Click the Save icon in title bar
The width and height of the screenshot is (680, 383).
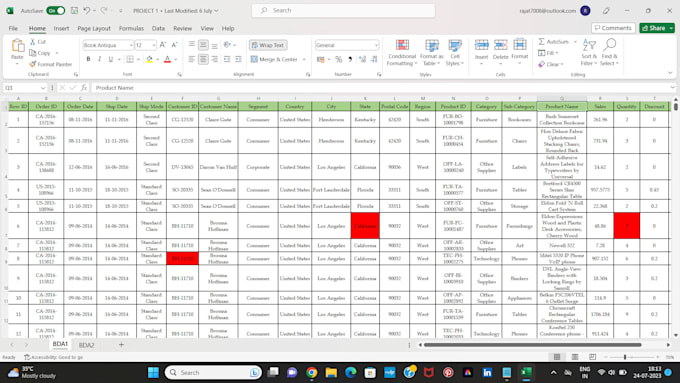coord(74,10)
